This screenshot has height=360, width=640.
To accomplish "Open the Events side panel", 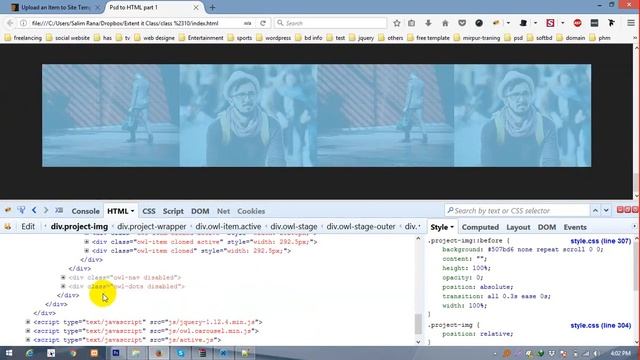I will [575, 227].
